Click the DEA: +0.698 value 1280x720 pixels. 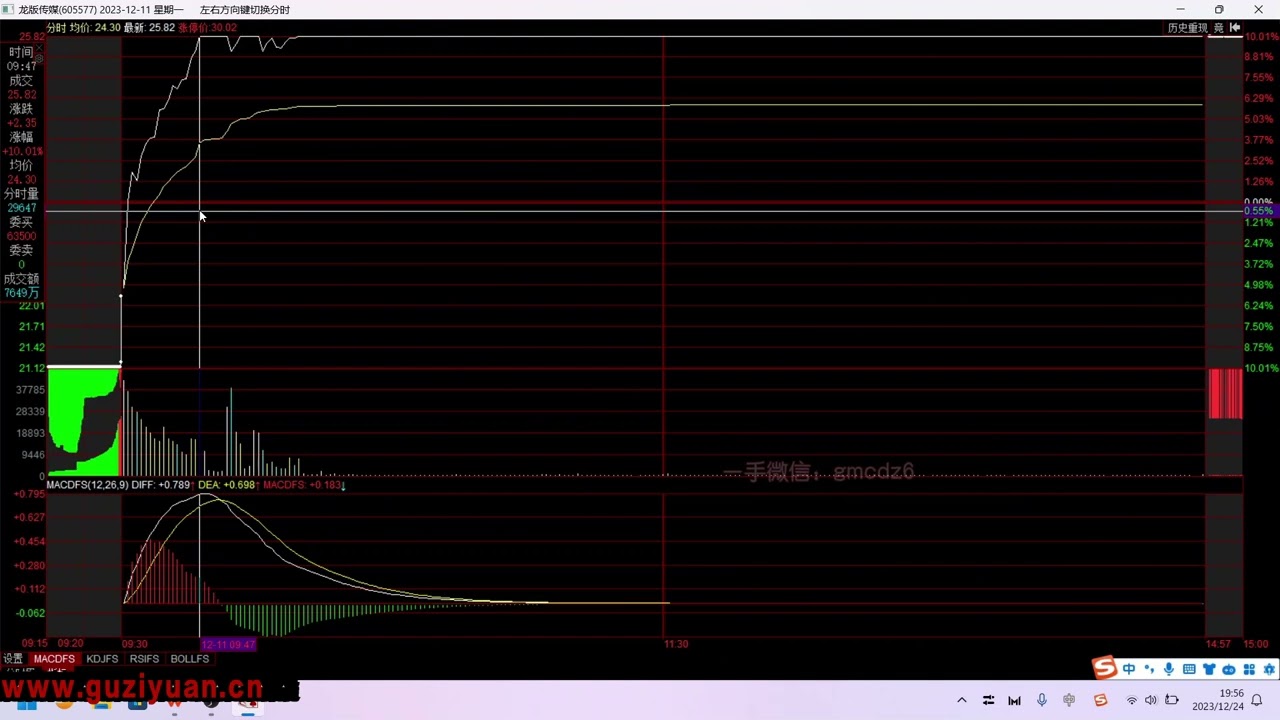[x=226, y=485]
